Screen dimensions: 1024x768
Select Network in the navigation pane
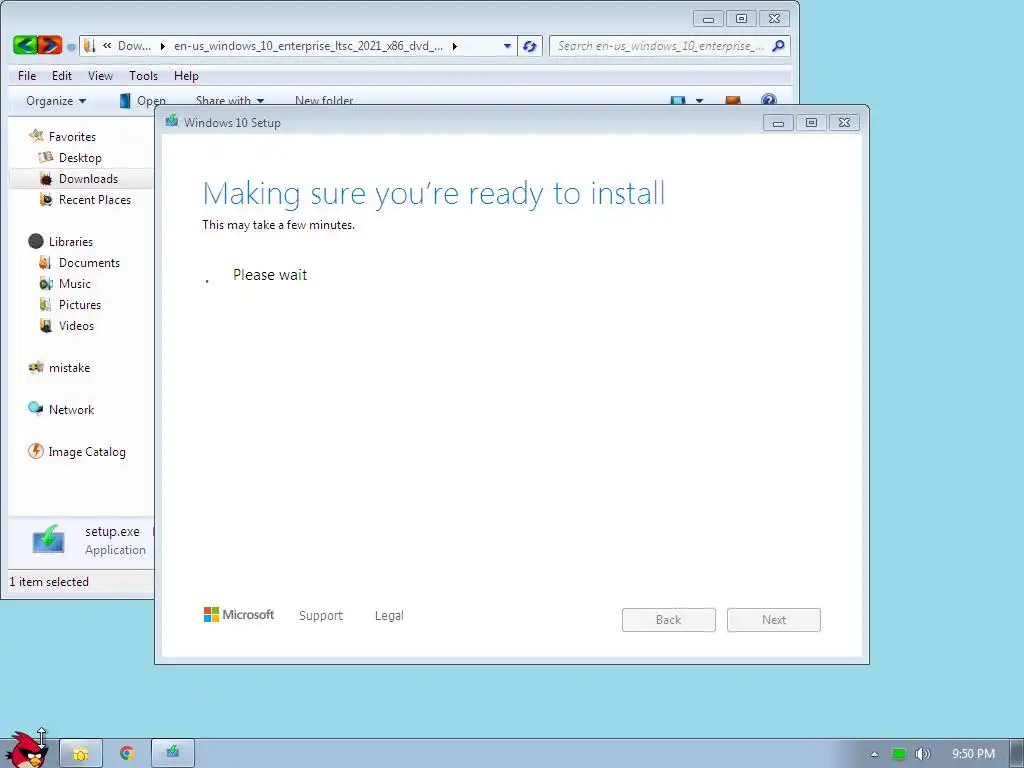pos(71,409)
